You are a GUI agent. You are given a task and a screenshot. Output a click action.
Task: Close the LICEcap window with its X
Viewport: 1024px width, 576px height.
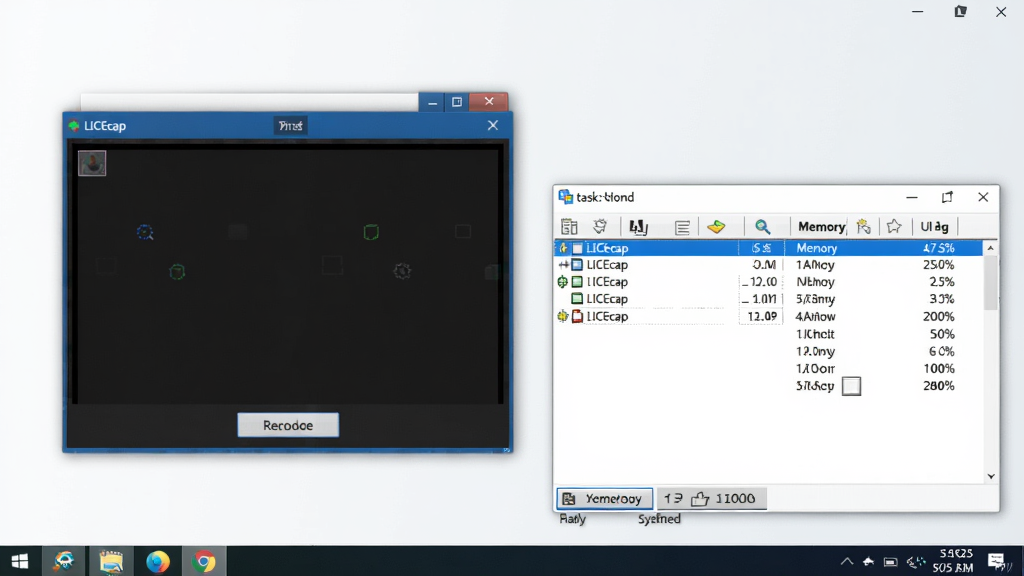coord(492,125)
